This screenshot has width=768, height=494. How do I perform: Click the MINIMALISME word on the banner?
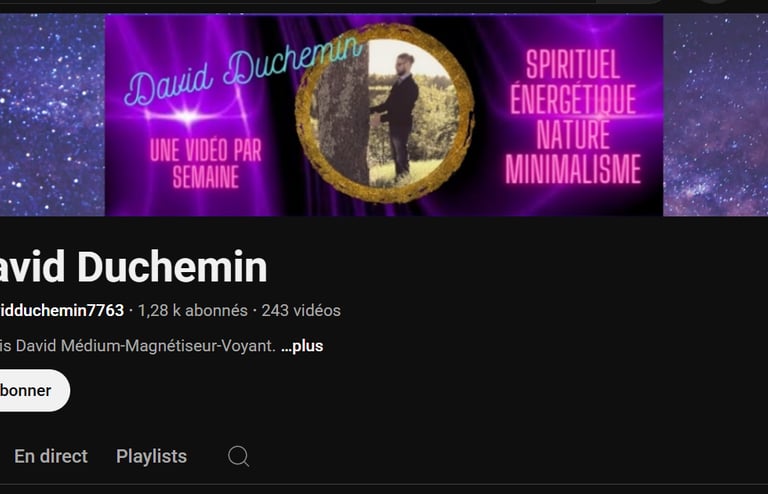point(573,169)
